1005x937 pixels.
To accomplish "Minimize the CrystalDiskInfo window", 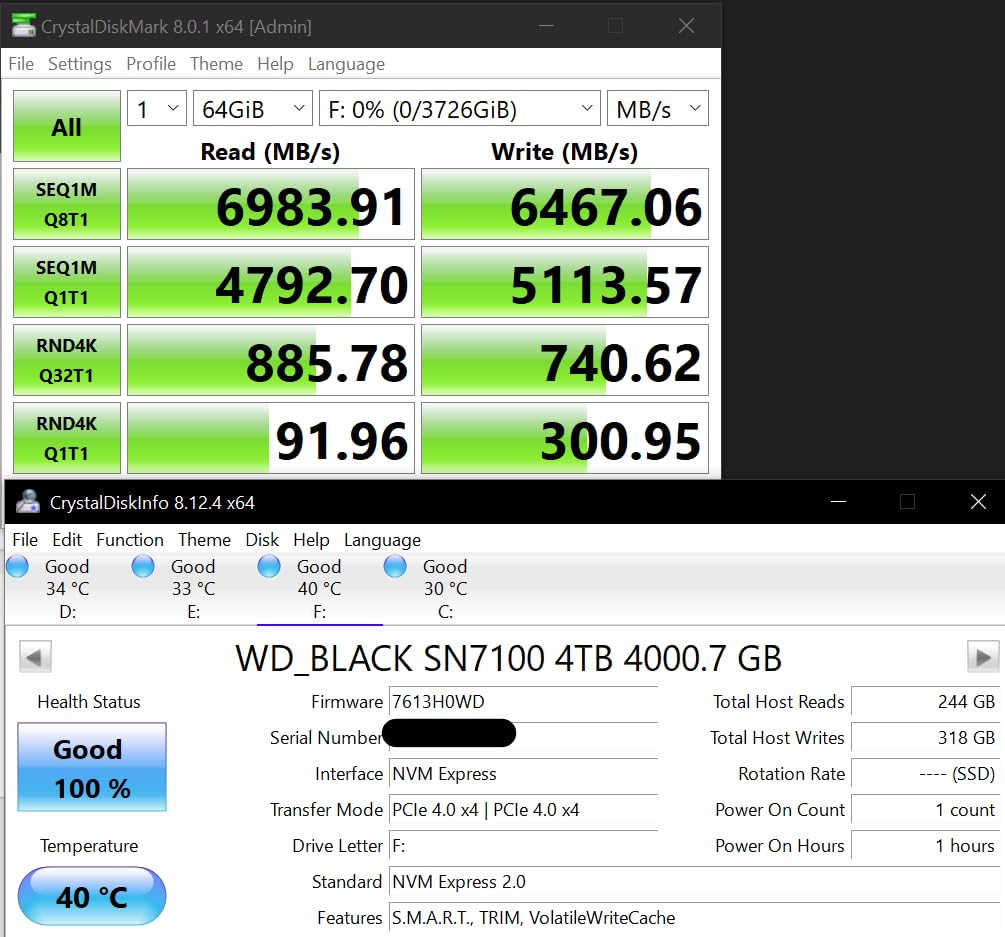I will (838, 502).
